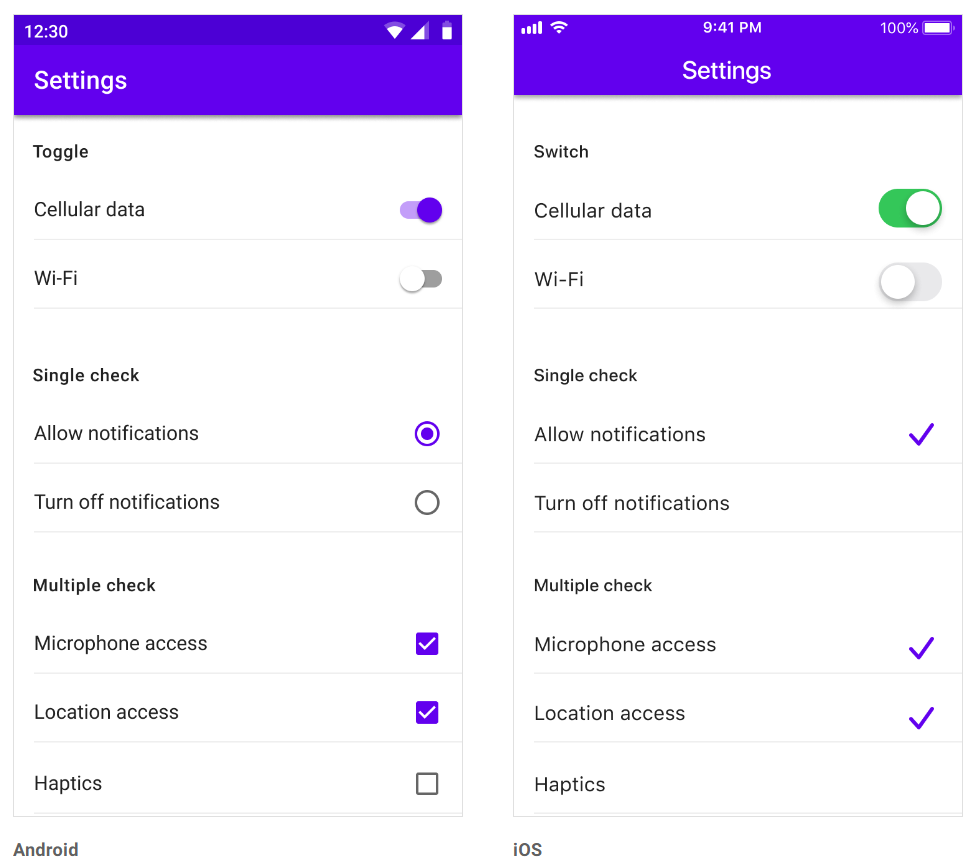Select Android Turn off notifications radio button
The width and height of the screenshot is (976, 868).
tap(427, 502)
